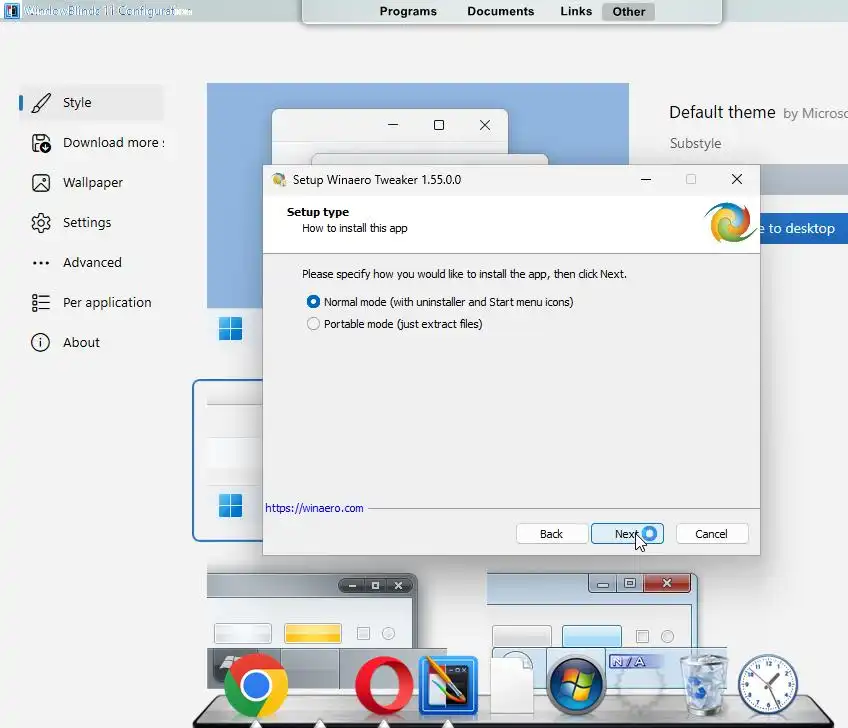Click the Advanced three-dots icon
848x728 pixels.
(x=41, y=263)
